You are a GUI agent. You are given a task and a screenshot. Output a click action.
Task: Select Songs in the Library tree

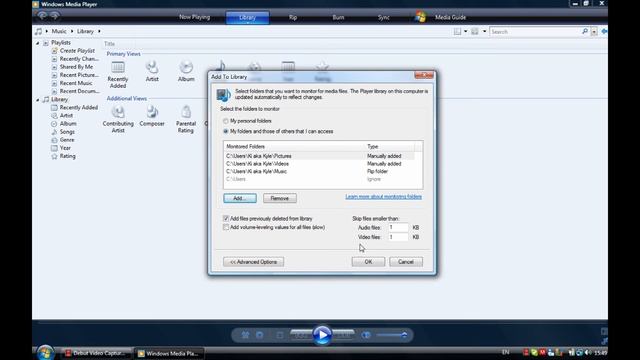click(x=67, y=132)
